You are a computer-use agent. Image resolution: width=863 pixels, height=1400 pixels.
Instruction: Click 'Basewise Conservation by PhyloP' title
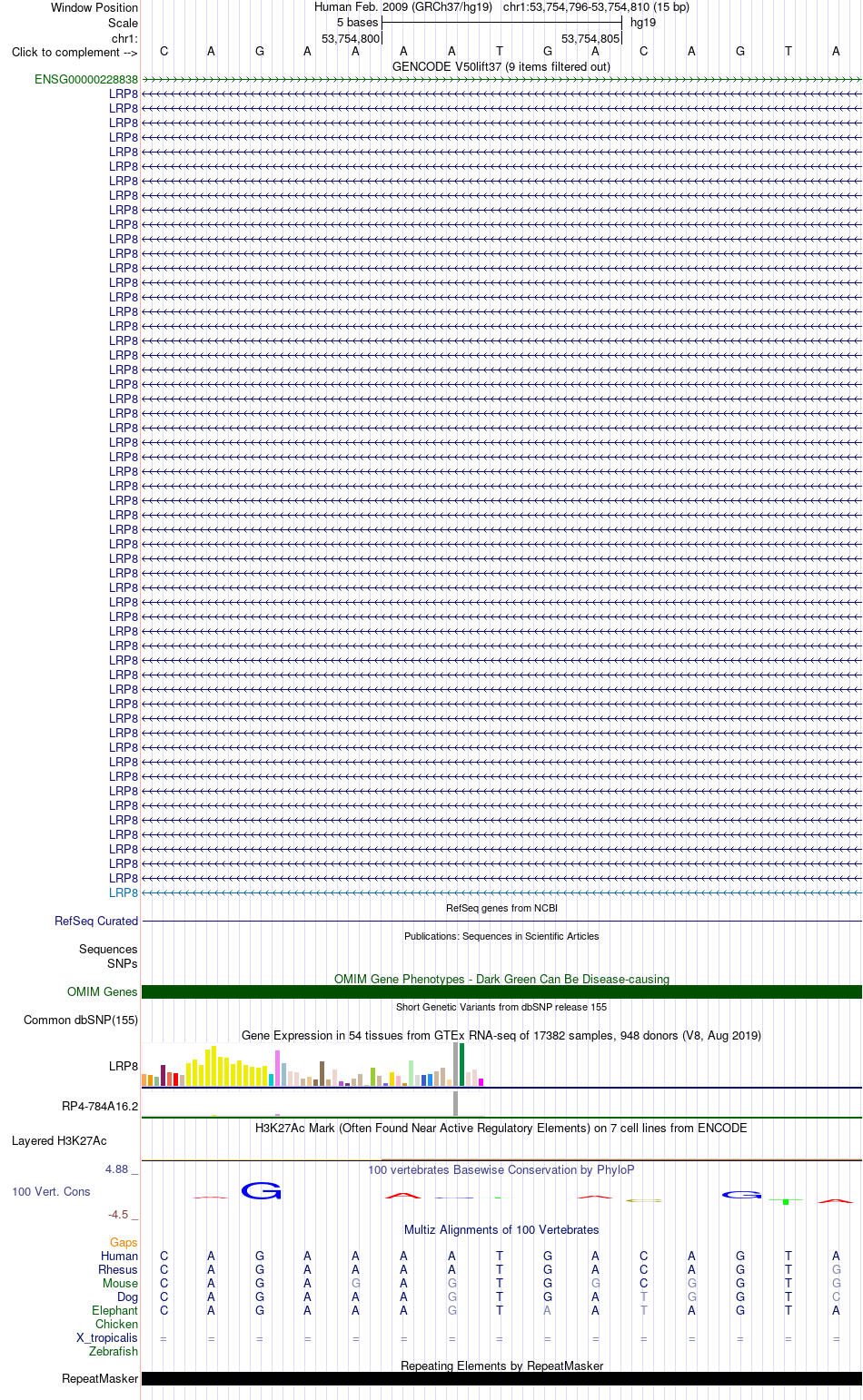click(501, 1169)
